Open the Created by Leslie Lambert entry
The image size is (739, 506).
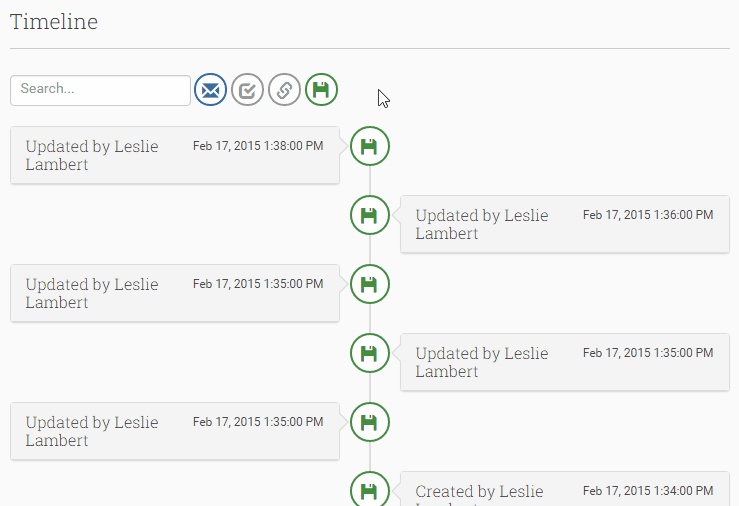[565, 489]
